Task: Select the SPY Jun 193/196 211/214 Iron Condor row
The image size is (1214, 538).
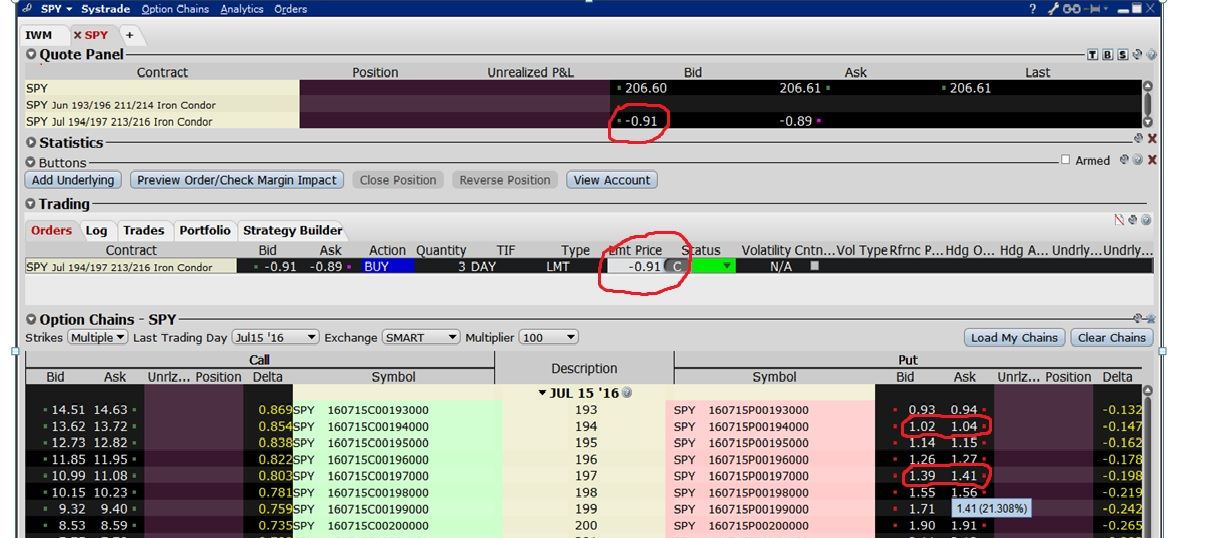Action: tap(583, 105)
